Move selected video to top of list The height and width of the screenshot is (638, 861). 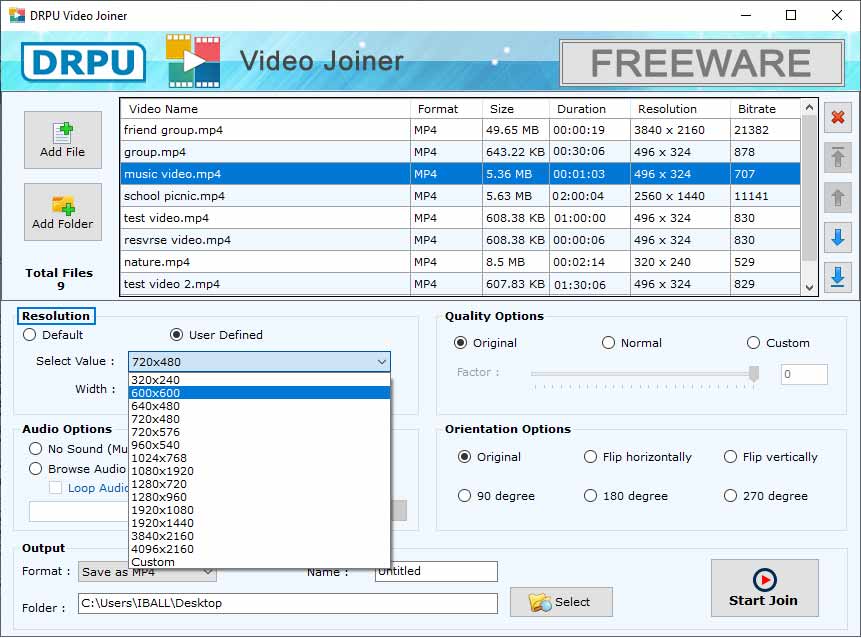[837, 158]
